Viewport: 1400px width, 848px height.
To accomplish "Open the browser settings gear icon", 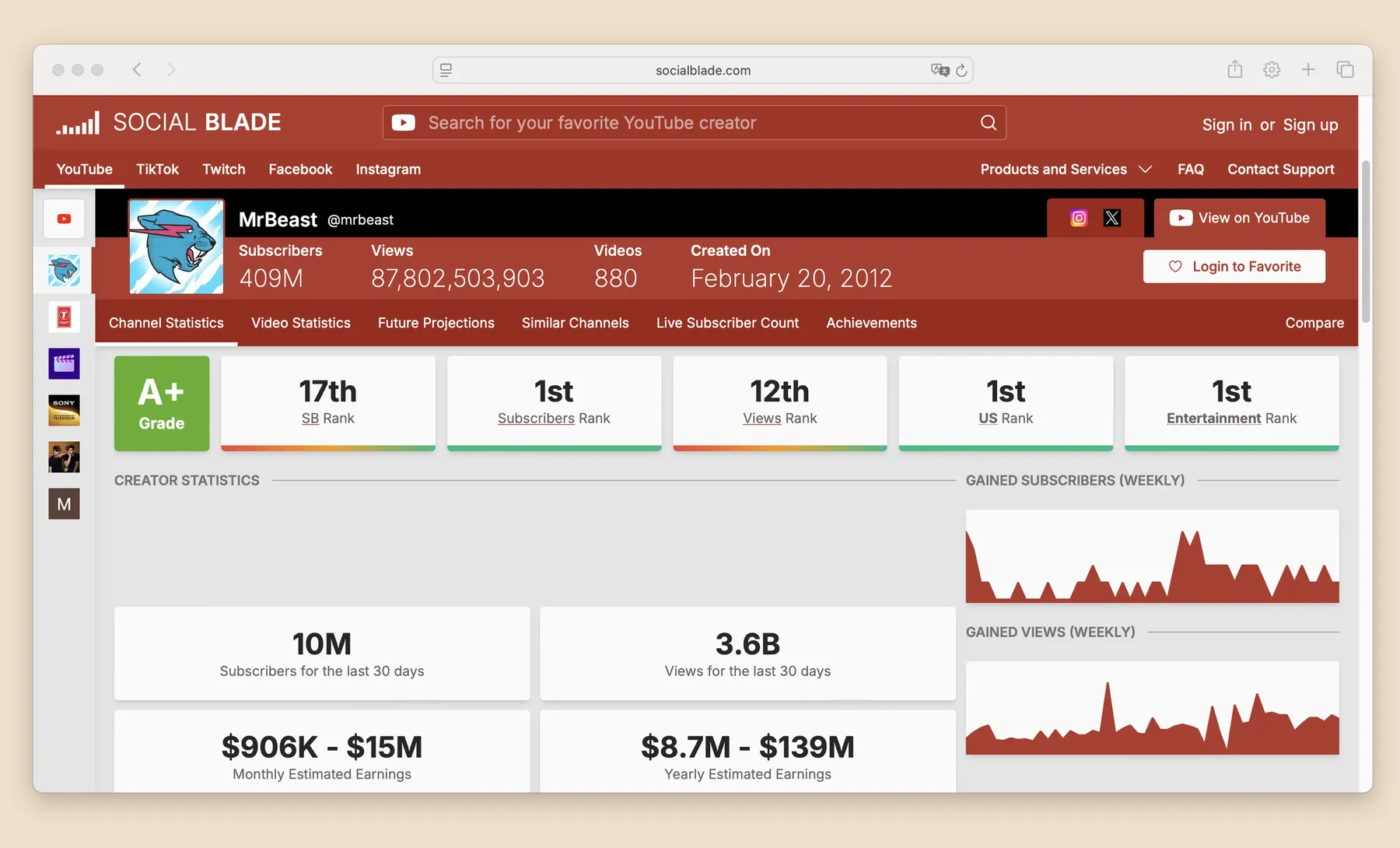I will tap(1272, 70).
